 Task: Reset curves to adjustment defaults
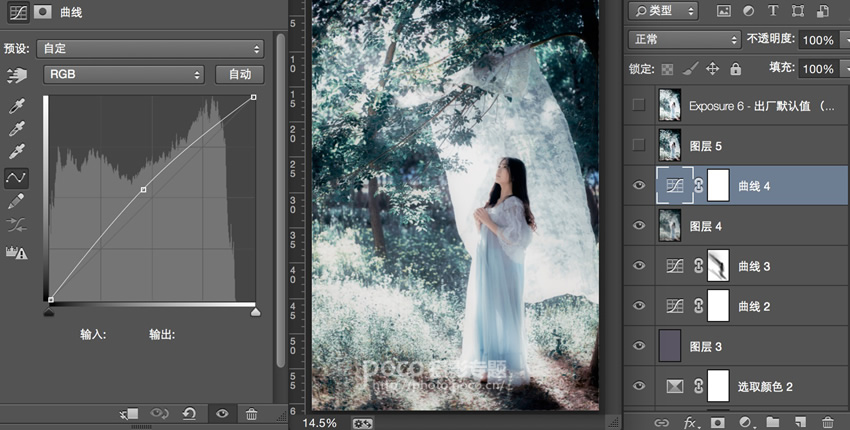(x=189, y=414)
